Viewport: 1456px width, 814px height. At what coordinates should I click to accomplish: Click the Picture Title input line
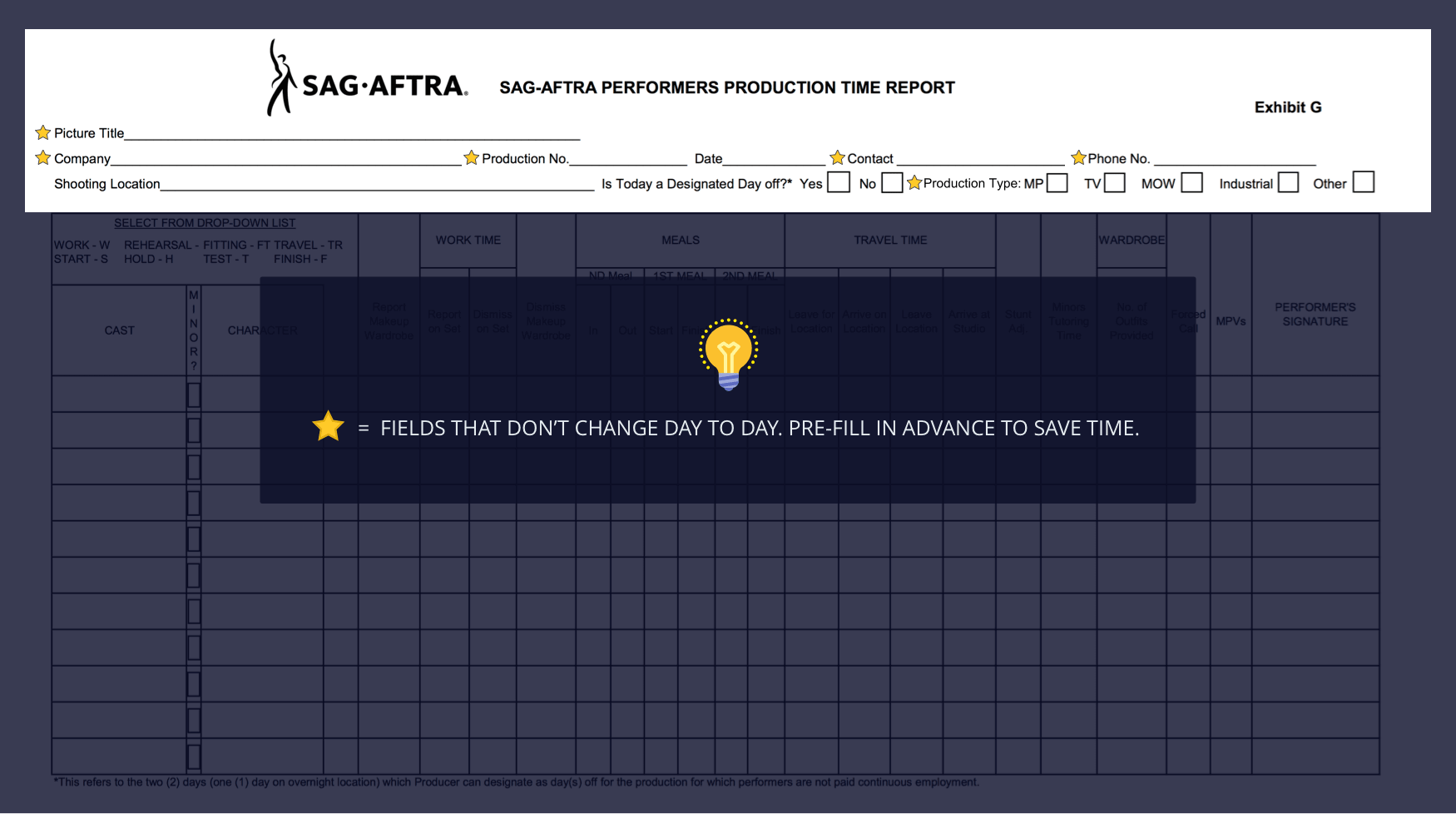point(352,133)
